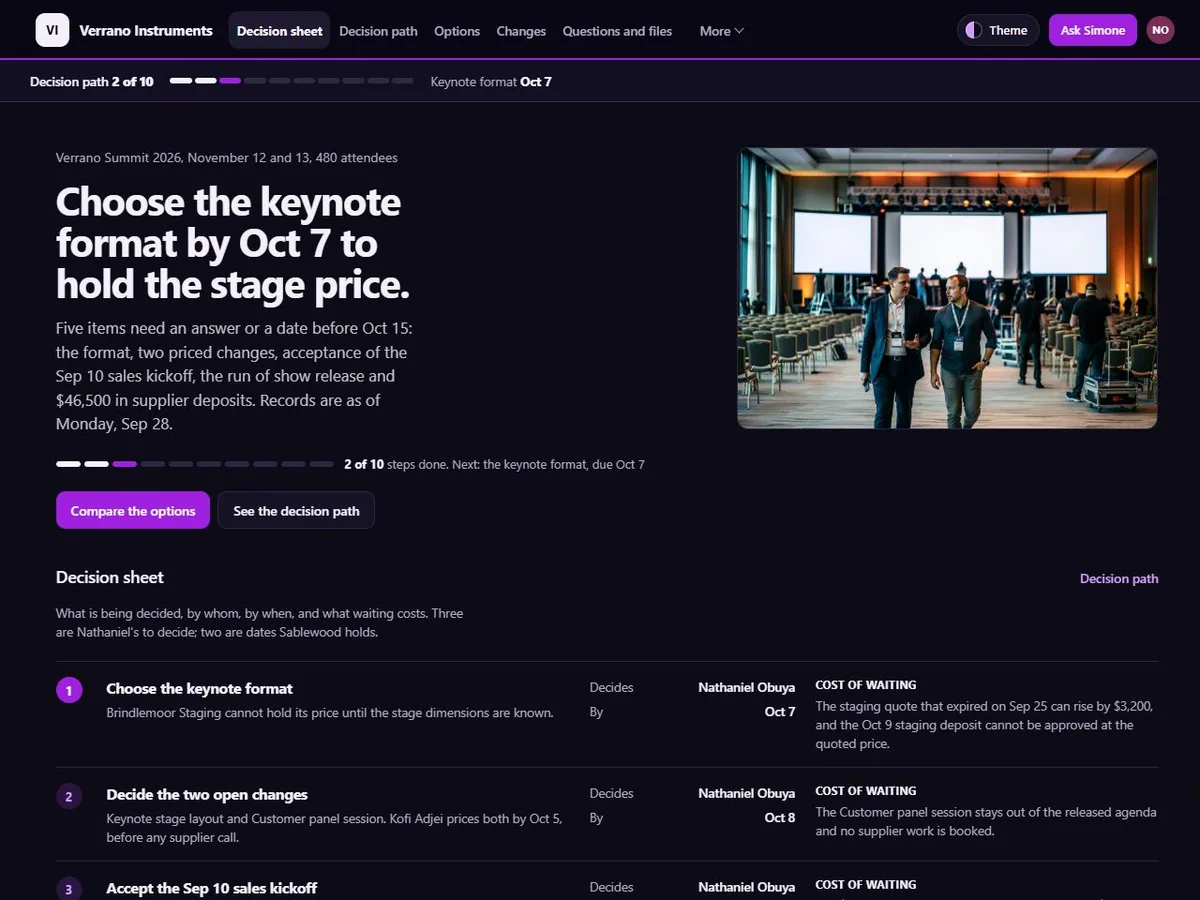Select the step 2 number badge
The width and height of the screenshot is (1200, 900).
[x=69, y=796]
